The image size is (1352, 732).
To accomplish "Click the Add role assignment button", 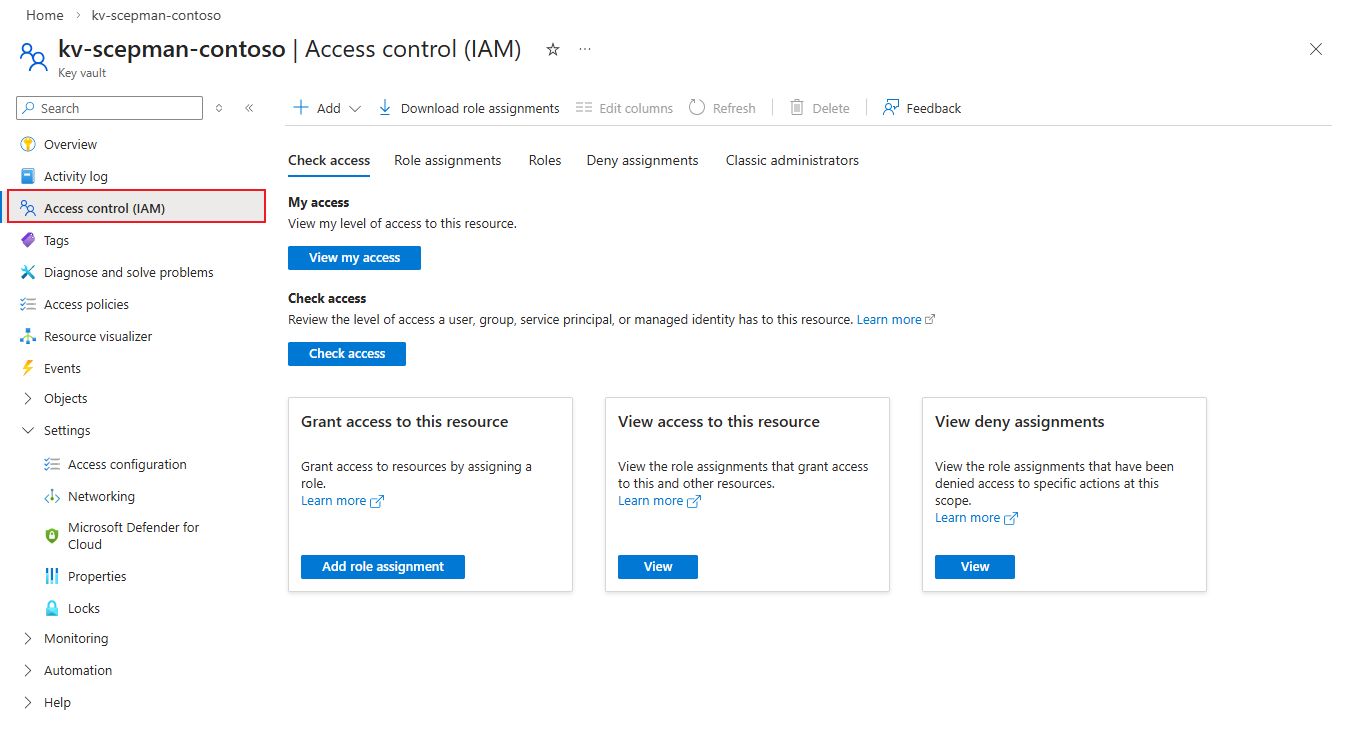I will [382, 567].
